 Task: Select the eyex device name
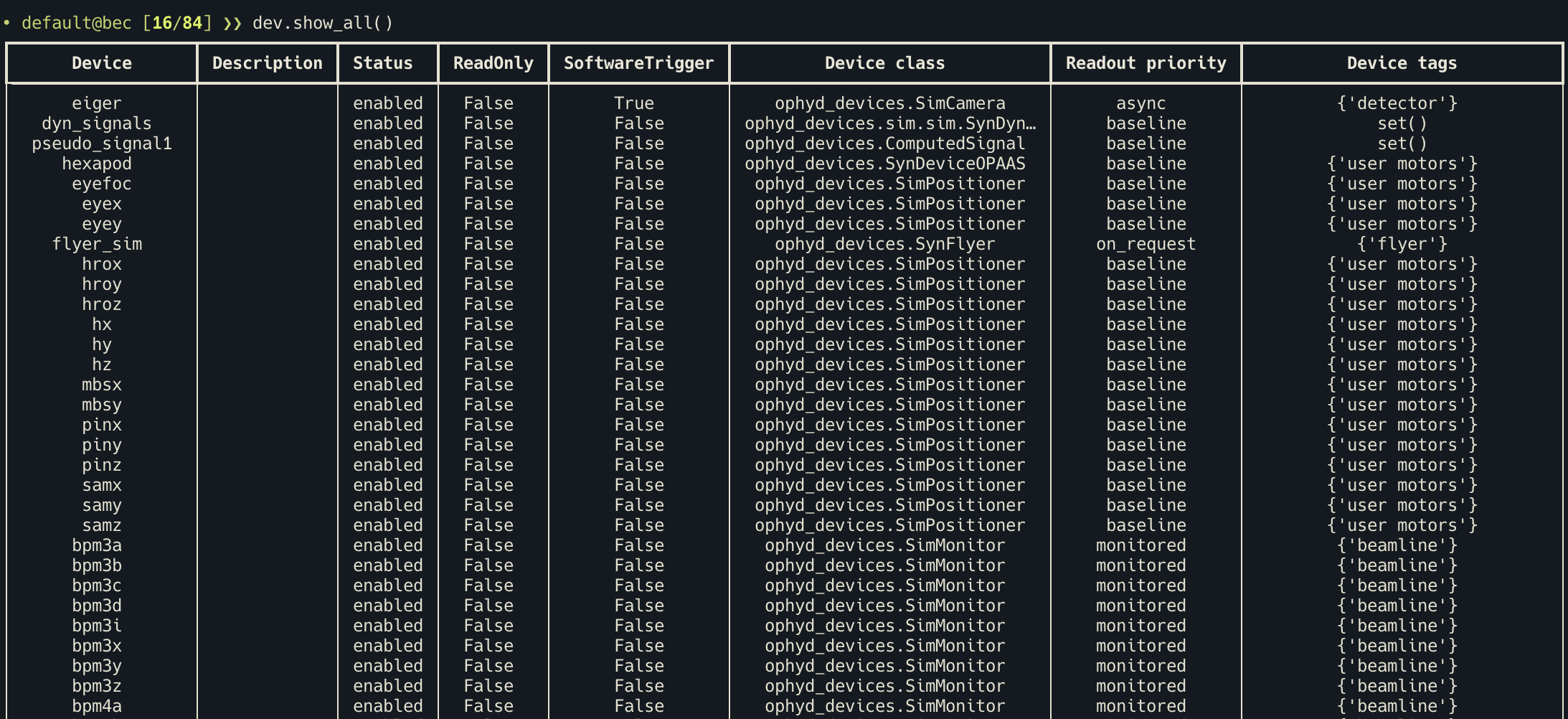102,204
